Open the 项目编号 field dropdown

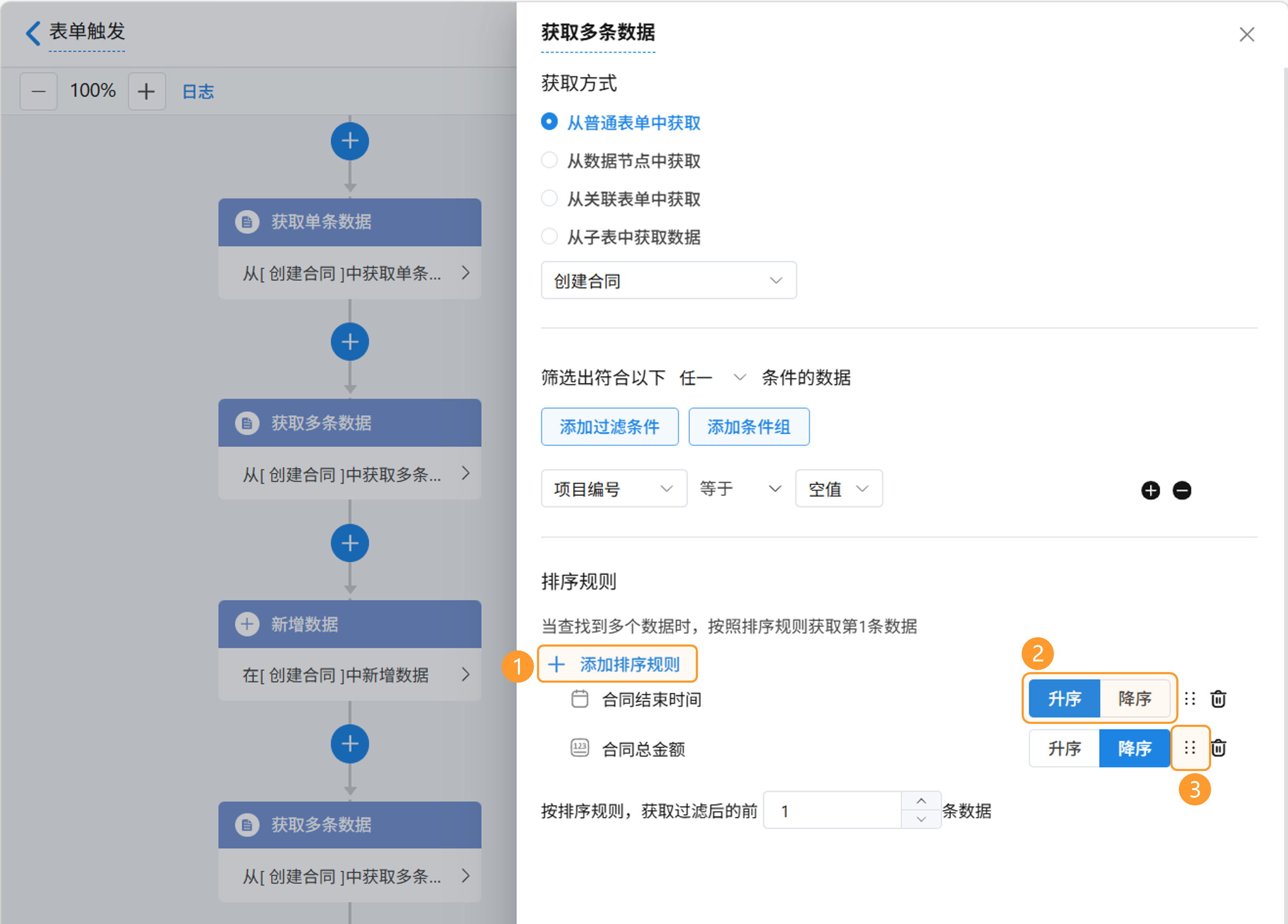tap(613, 489)
